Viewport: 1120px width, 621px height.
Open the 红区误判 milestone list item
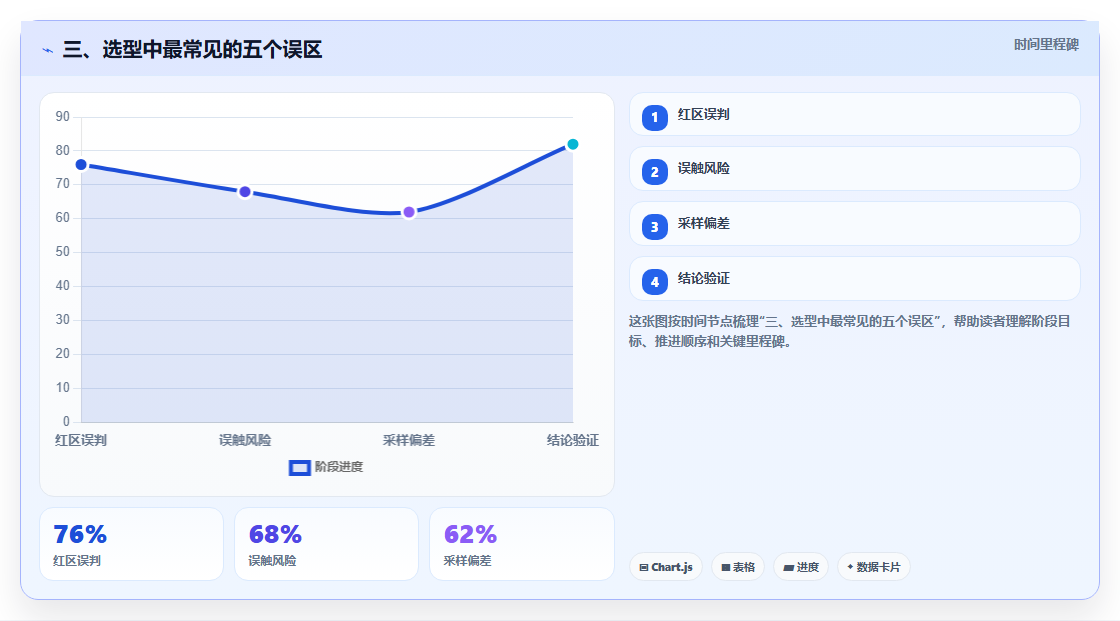pos(854,114)
